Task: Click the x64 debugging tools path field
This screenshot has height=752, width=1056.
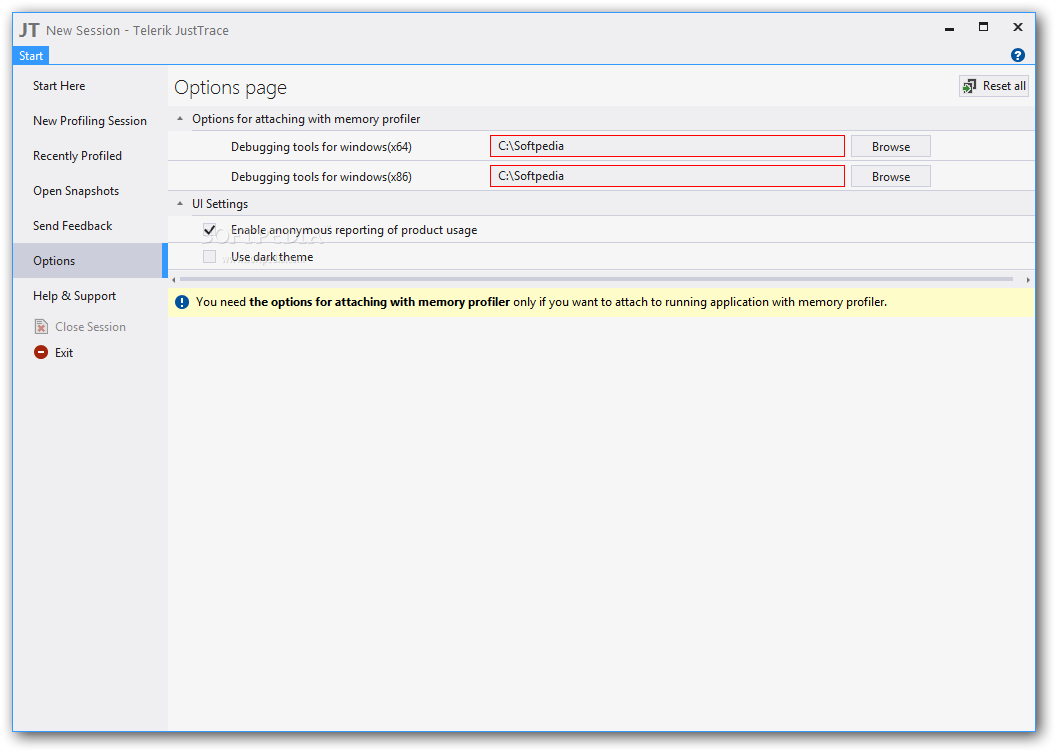Action: coord(667,146)
